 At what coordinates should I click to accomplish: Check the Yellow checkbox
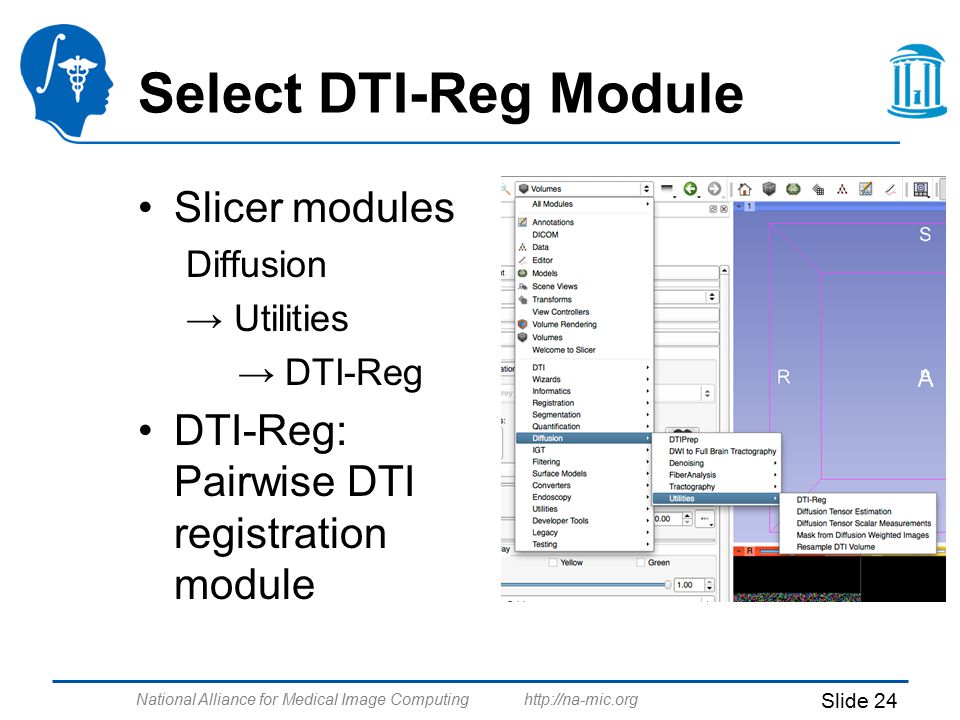[x=553, y=563]
